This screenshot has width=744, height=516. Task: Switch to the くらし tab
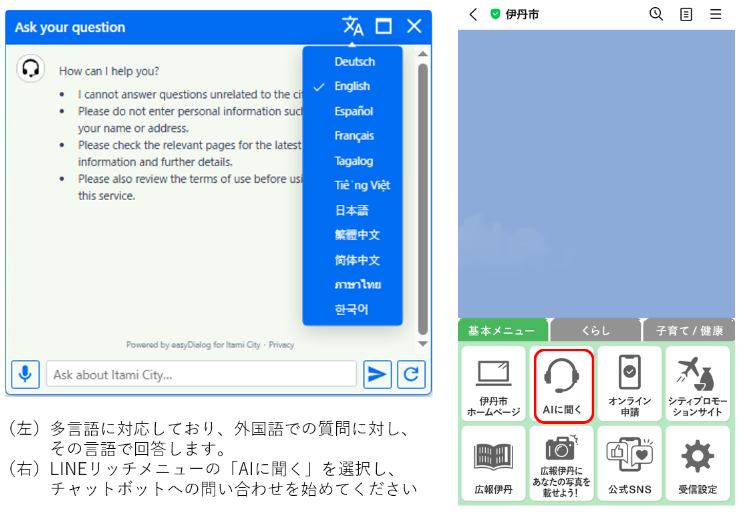(x=595, y=330)
